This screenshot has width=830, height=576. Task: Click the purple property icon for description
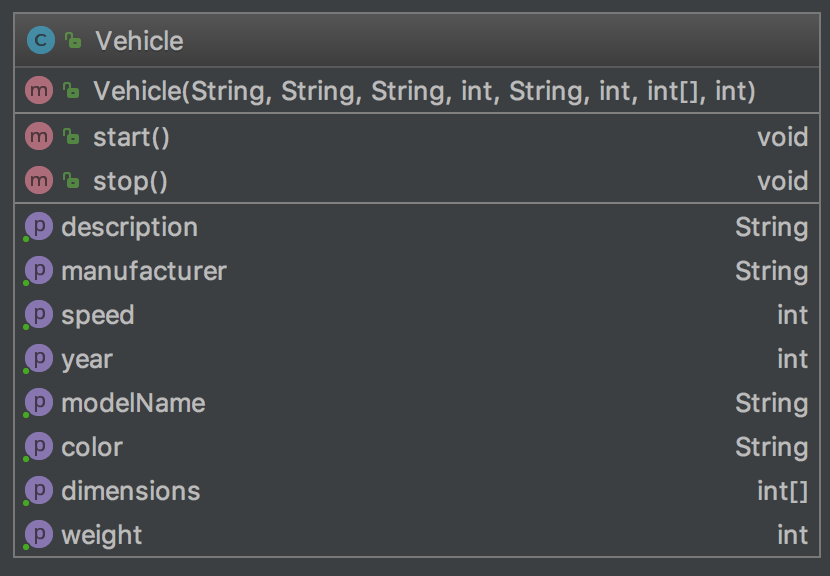39,227
